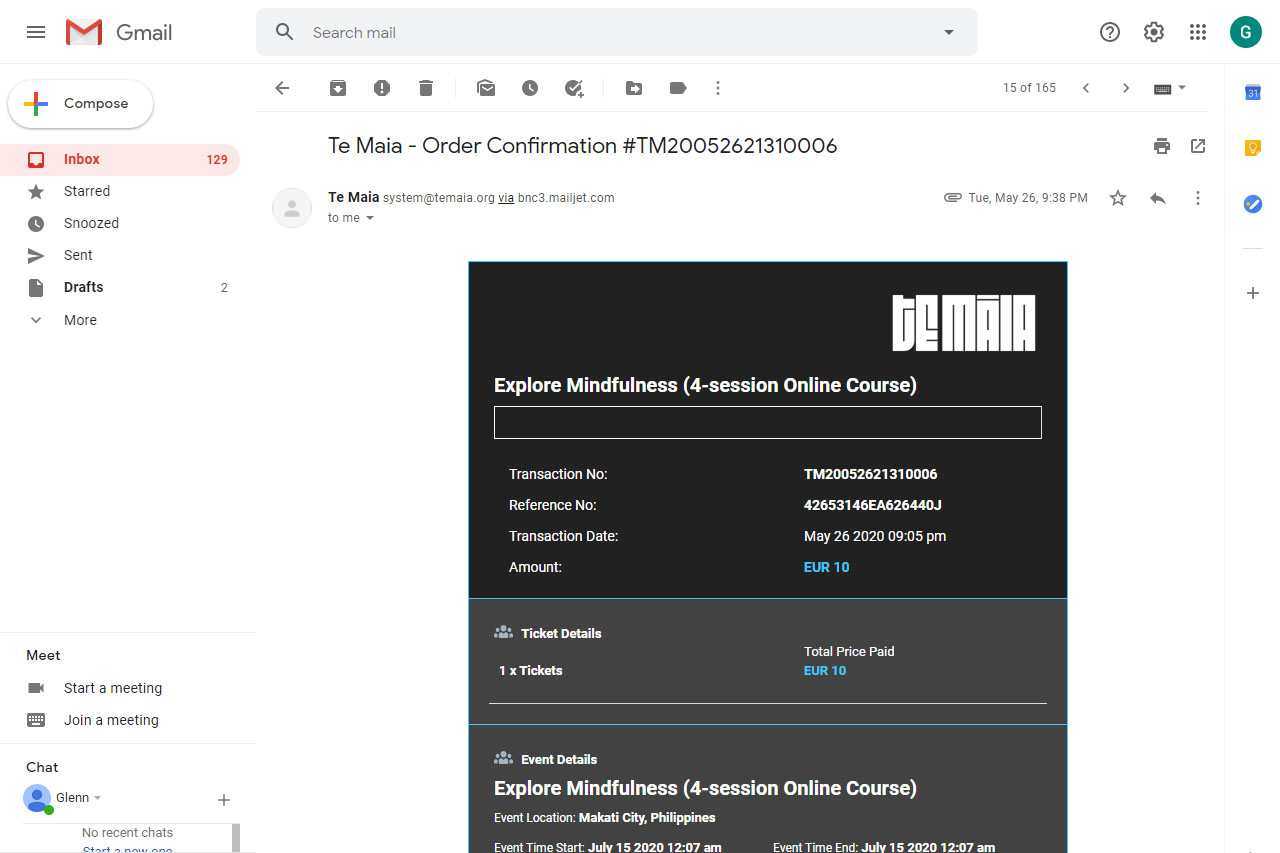Image resolution: width=1280 pixels, height=853 pixels.
Task: Join a meeting in Meet
Action: [x=111, y=720]
